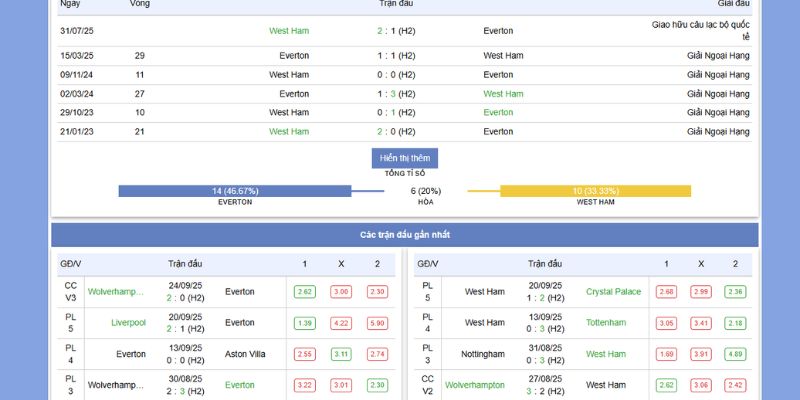Open Everton in the 31/07/25 match
Image resolution: width=800 pixels, height=400 pixels.
click(x=498, y=31)
